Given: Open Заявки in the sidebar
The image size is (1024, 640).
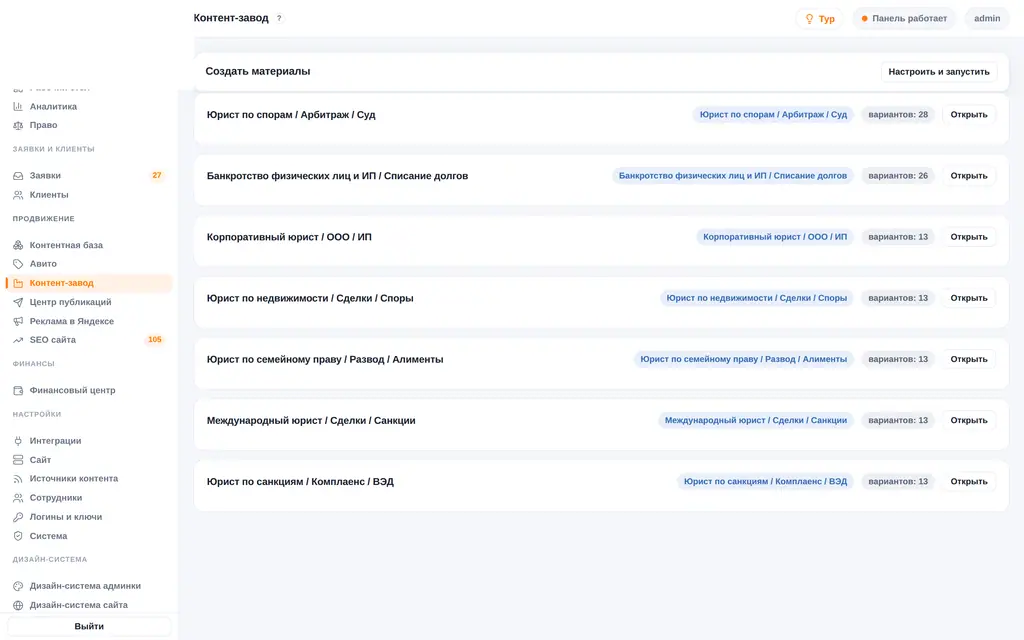Looking at the screenshot, I should click(x=89, y=176).
